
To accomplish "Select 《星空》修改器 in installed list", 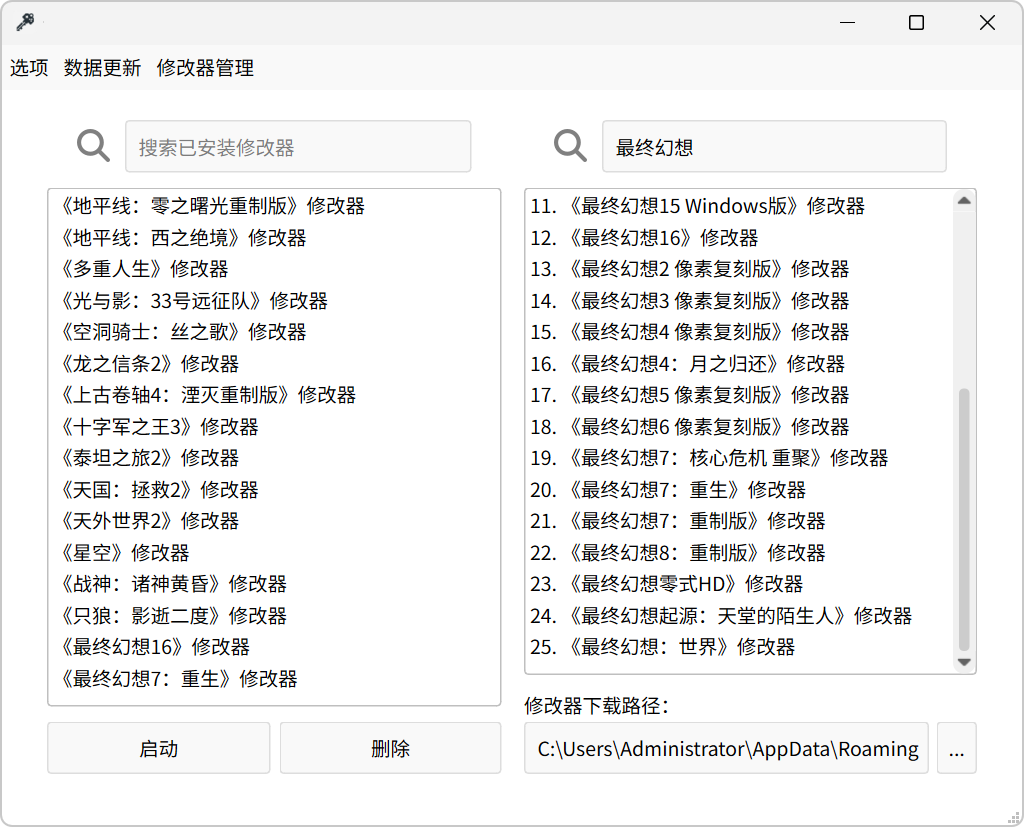I will [x=274, y=553].
